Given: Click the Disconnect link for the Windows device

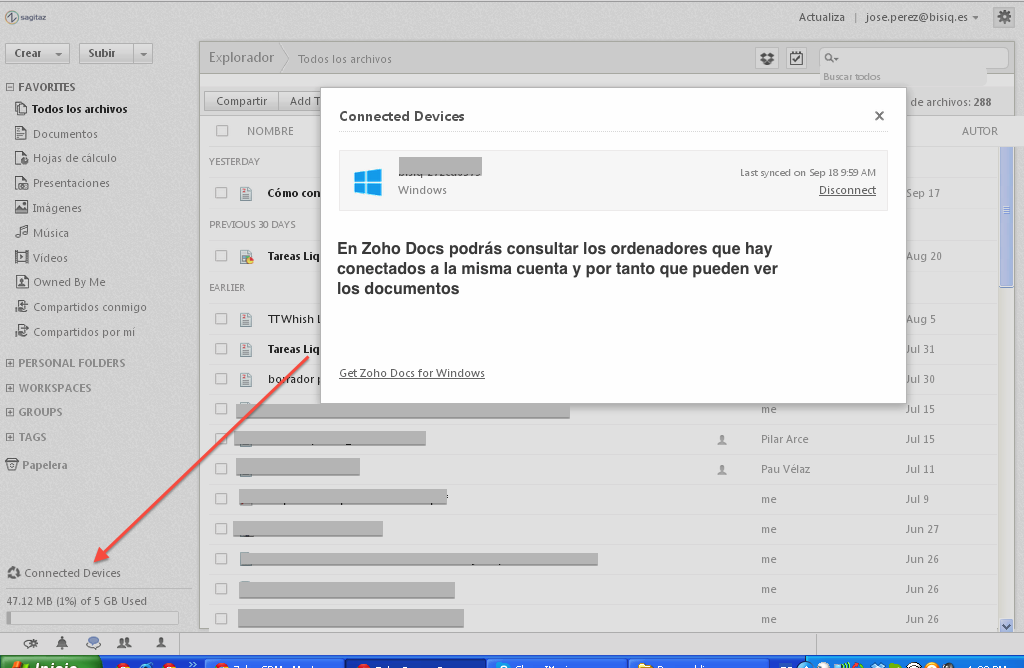Looking at the screenshot, I should [847, 190].
